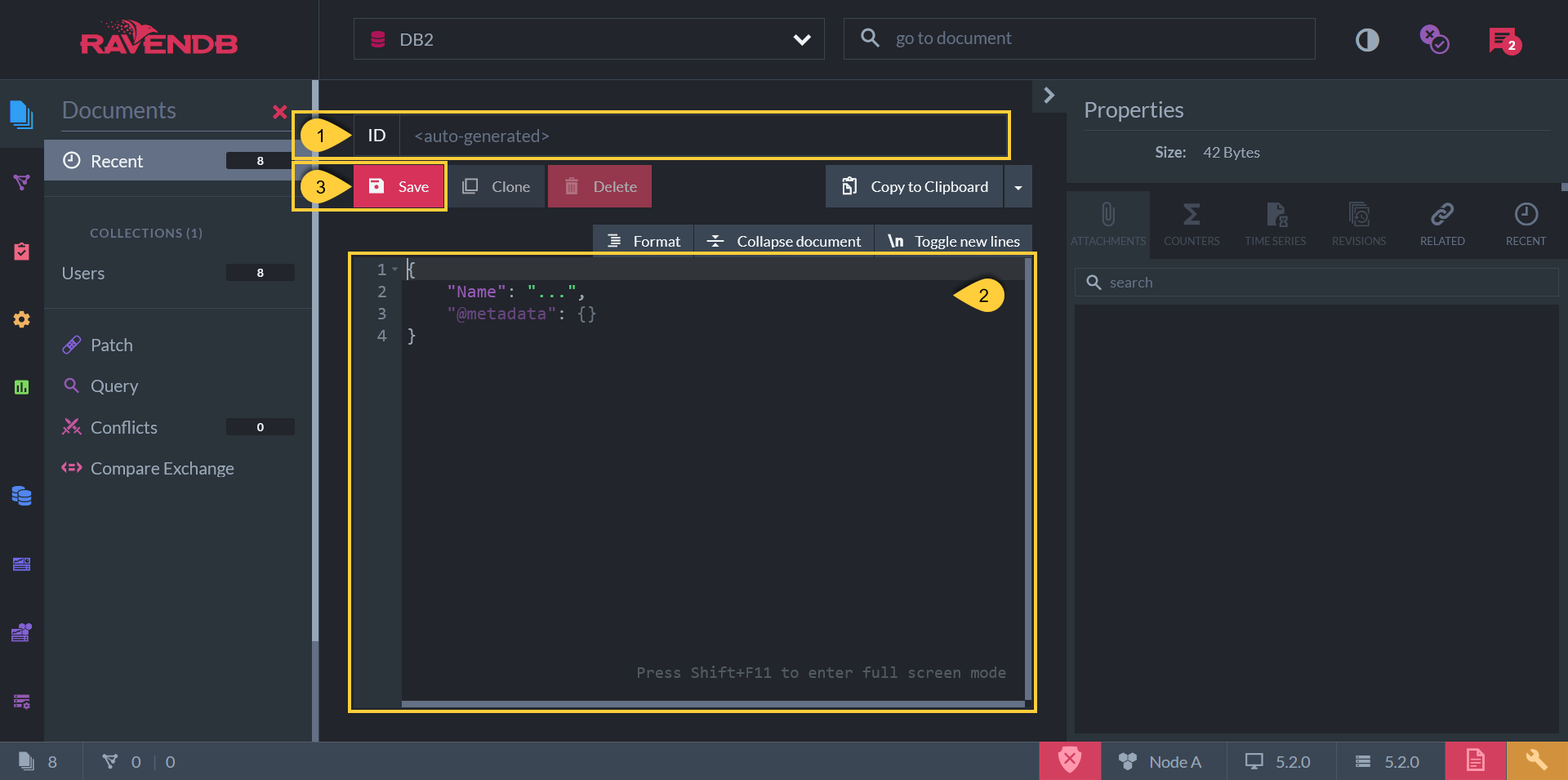Open the Attachments tab
The width and height of the screenshot is (1568, 780).
click(x=1108, y=224)
